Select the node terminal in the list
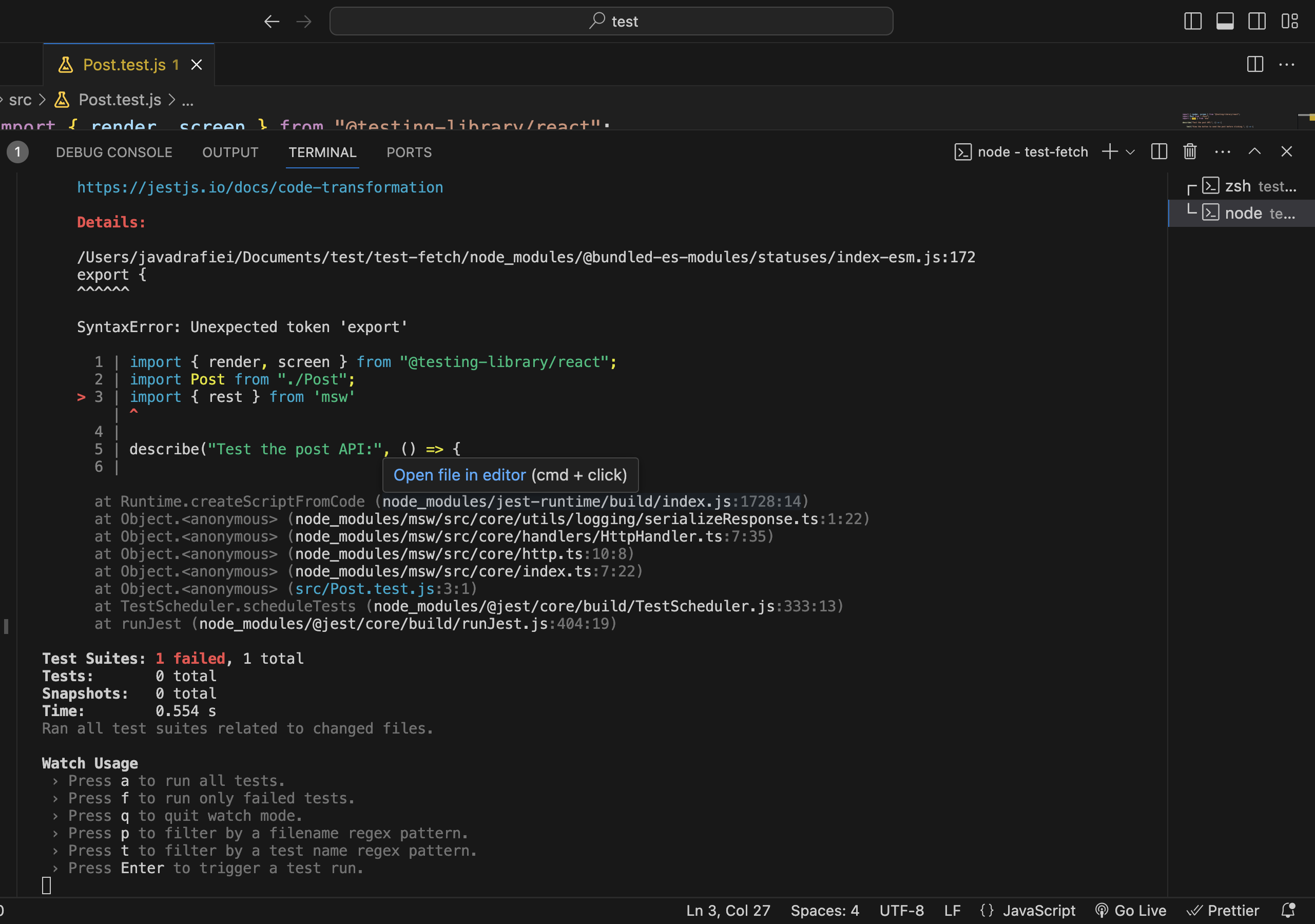The image size is (1315, 924). [1242, 213]
